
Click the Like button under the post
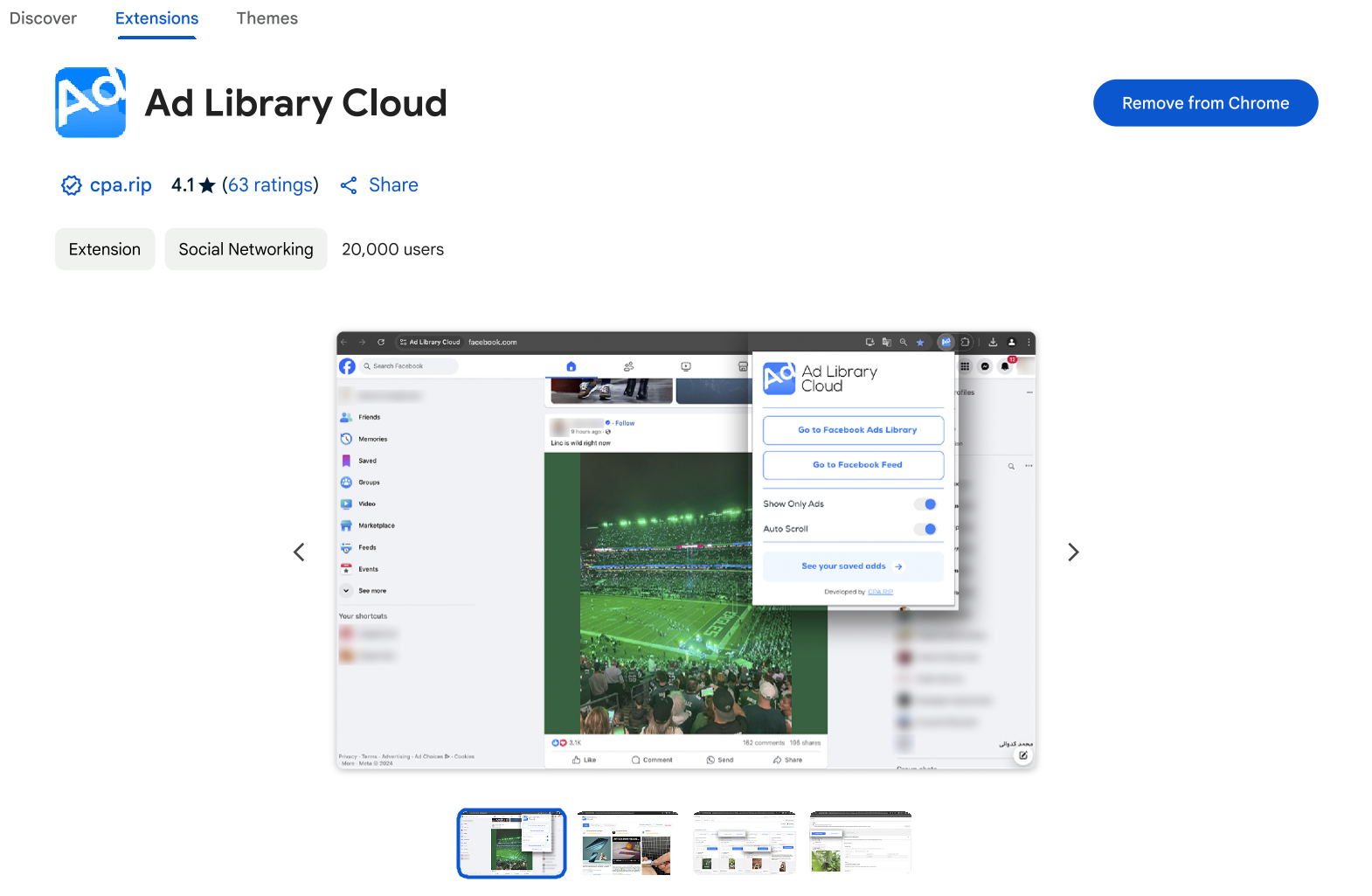point(584,760)
